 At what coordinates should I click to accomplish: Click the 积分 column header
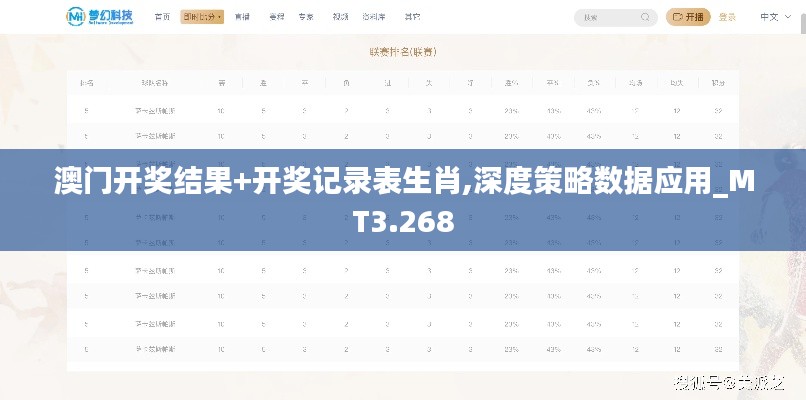[x=718, y=83]
